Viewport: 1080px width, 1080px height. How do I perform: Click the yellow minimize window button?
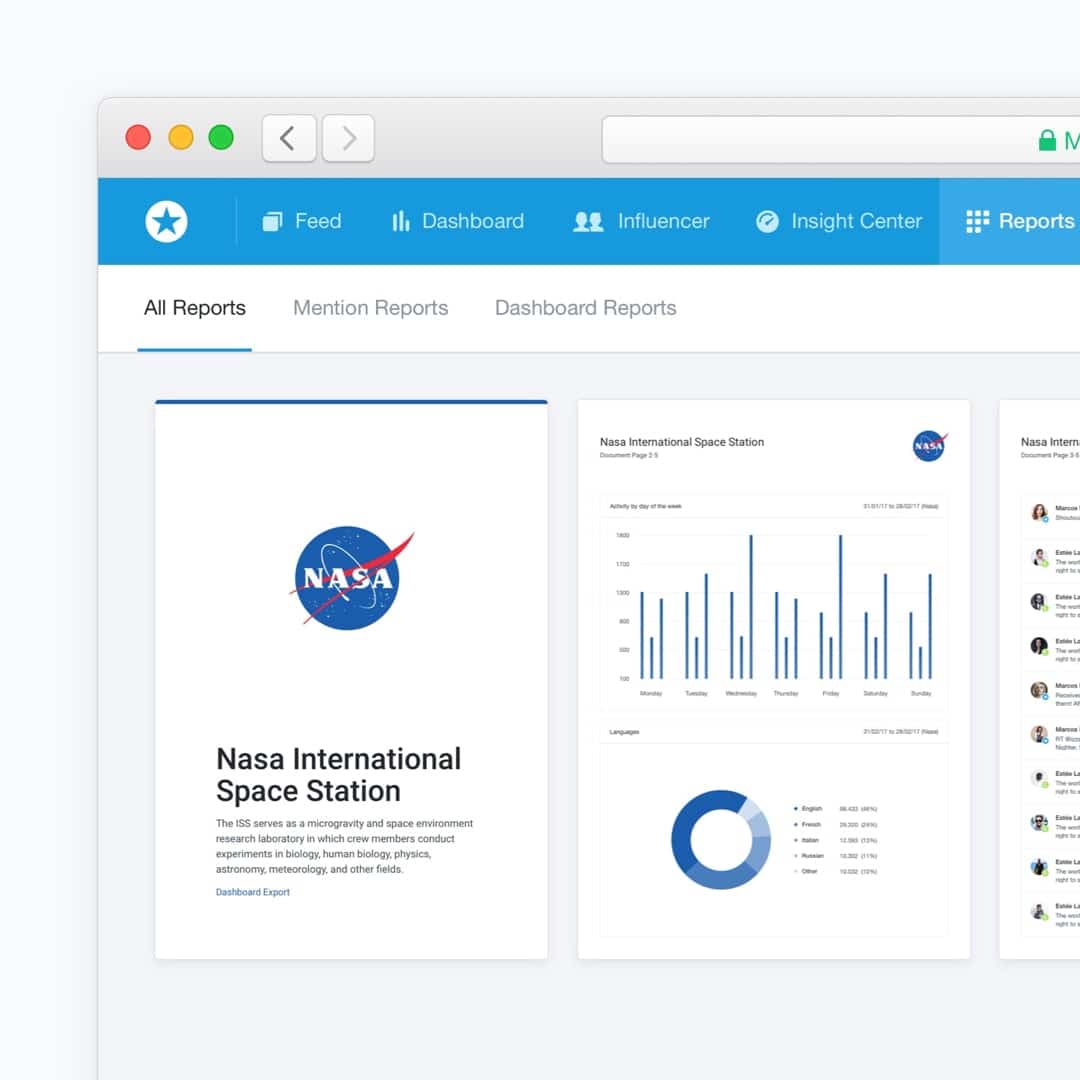pos(180,137)
